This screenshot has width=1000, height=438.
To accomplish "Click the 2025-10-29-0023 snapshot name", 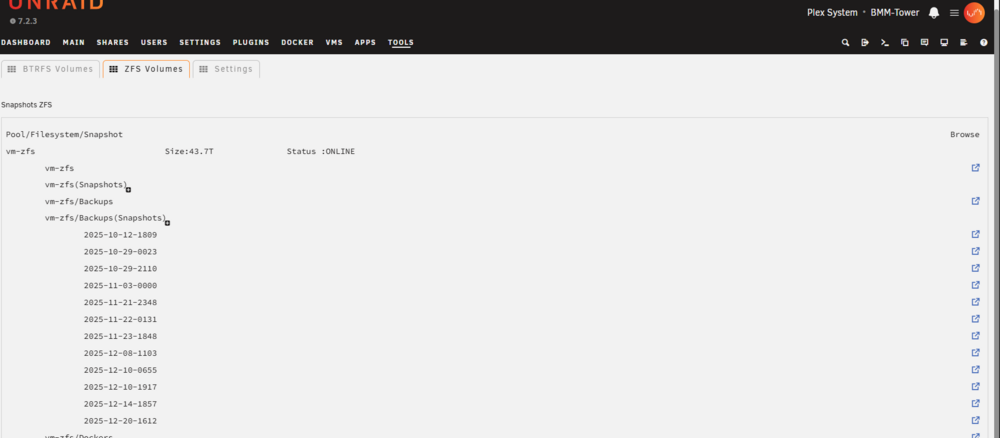I will coord(121,252).
